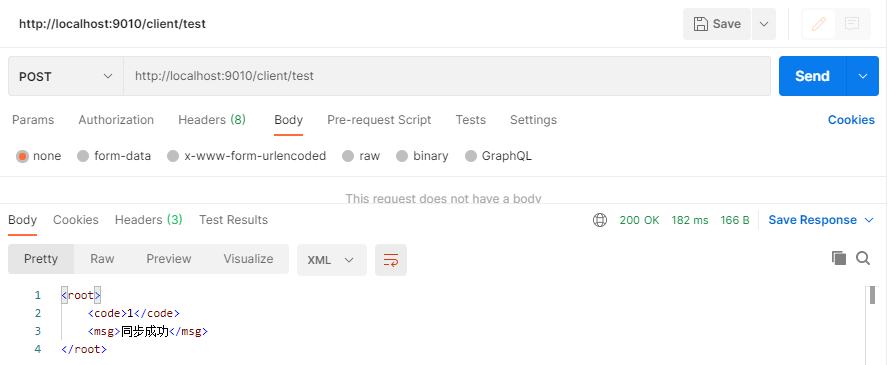Select the form-data body option
Viewport: 895px width, 365px height.
(x=114, y=156)
